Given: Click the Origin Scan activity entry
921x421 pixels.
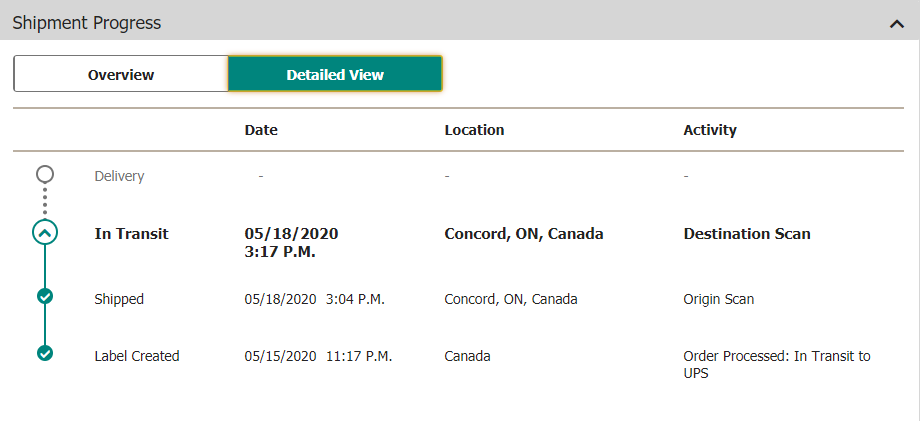Looking at the screenshot, I should (x=718, y=299).
